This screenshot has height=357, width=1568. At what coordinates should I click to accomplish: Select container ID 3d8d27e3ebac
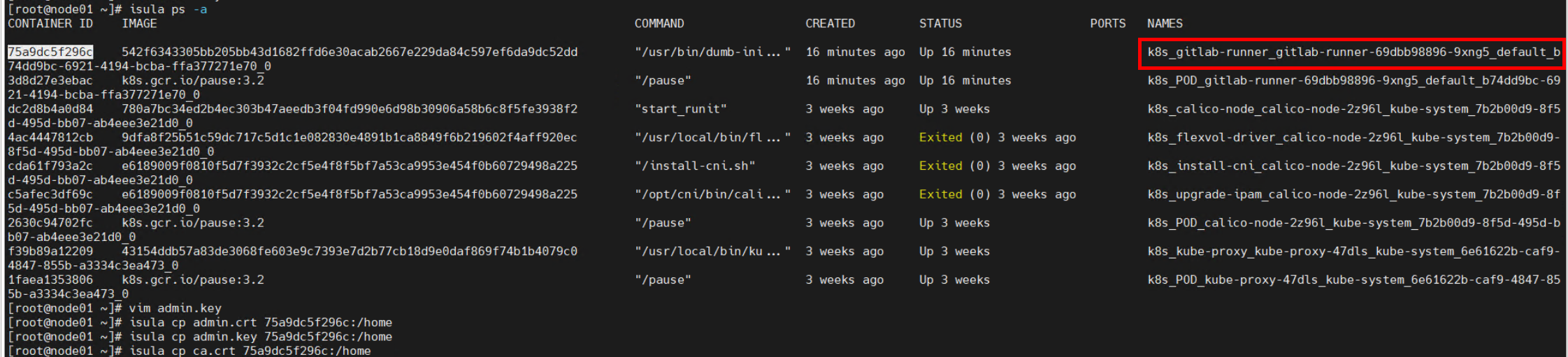(50, 80)
